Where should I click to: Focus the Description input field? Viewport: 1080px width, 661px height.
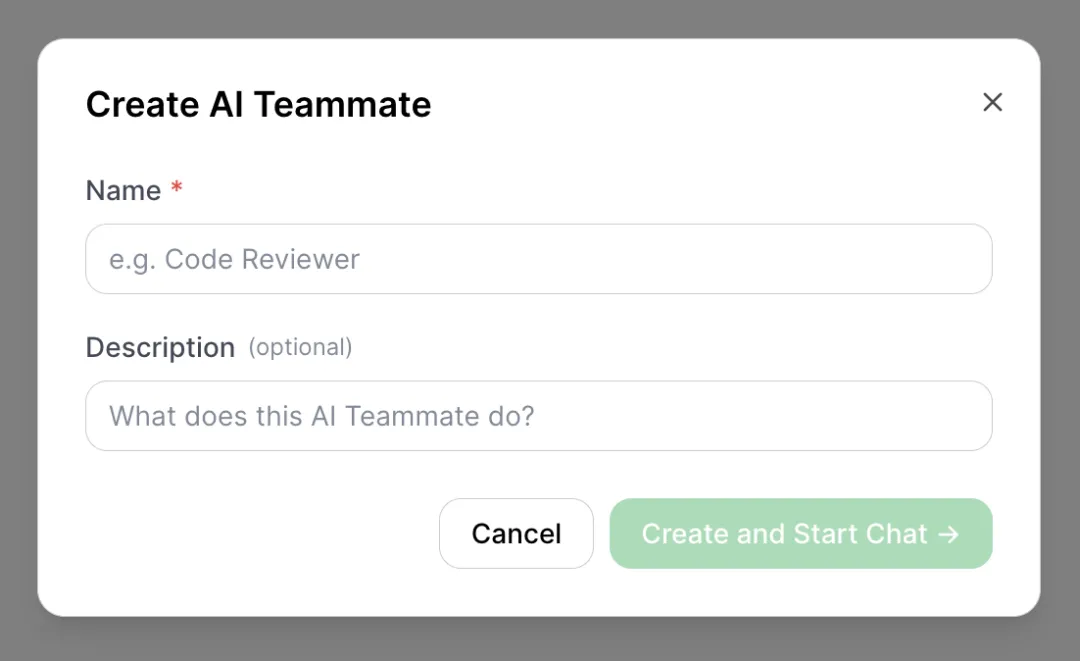pyautogui.click(x=538, y=416)
